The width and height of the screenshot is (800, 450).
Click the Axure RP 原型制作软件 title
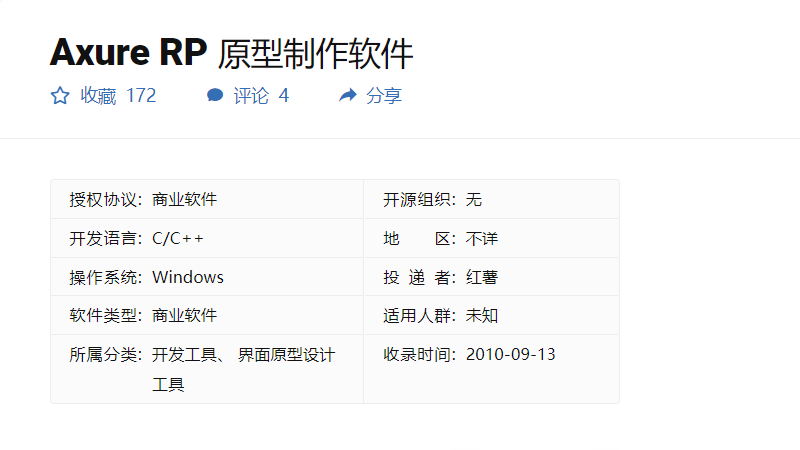click(231, 53)
